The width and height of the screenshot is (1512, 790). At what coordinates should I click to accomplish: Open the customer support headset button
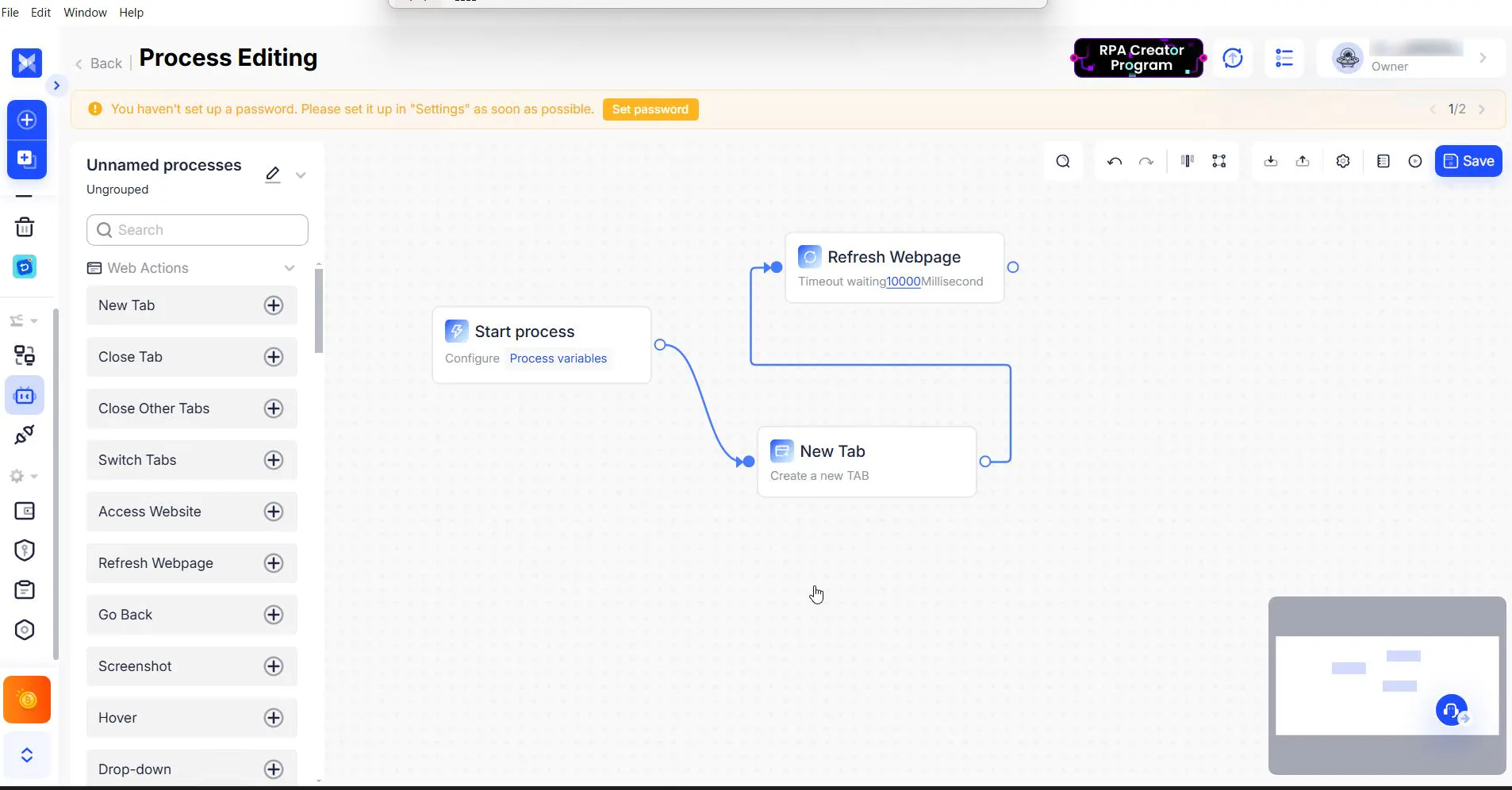pyautogui.click(x=1452, y=710)
